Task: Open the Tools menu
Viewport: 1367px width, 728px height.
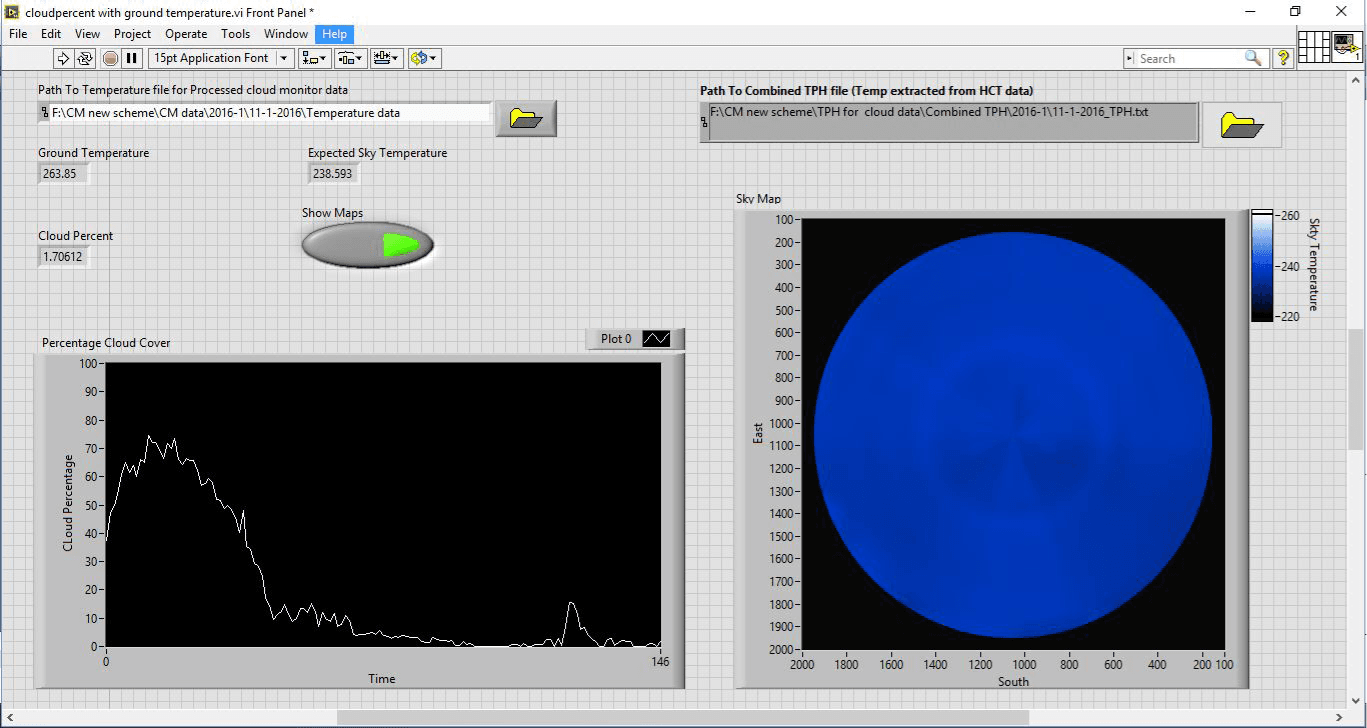Action: point(235,34)
